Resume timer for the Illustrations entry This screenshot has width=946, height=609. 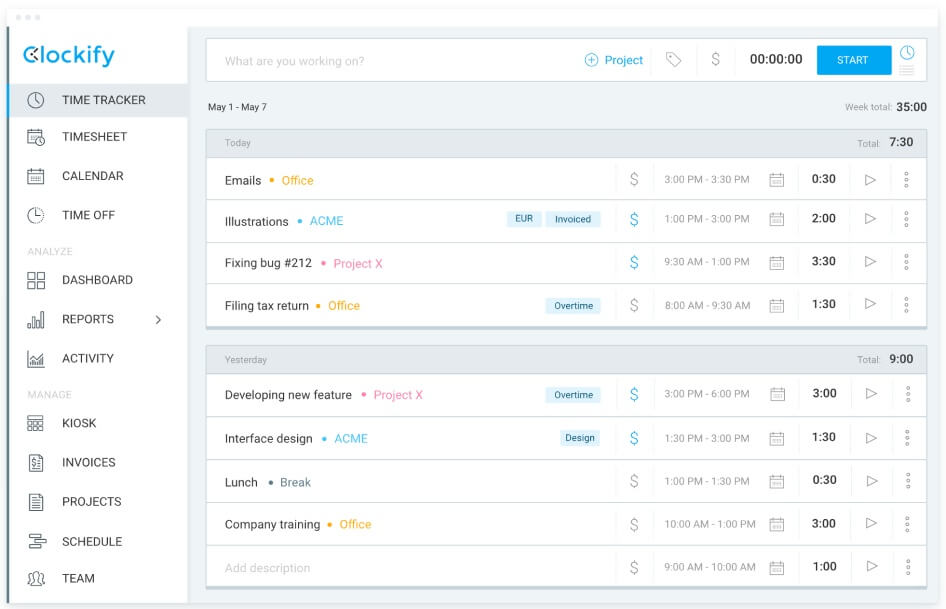870,219
